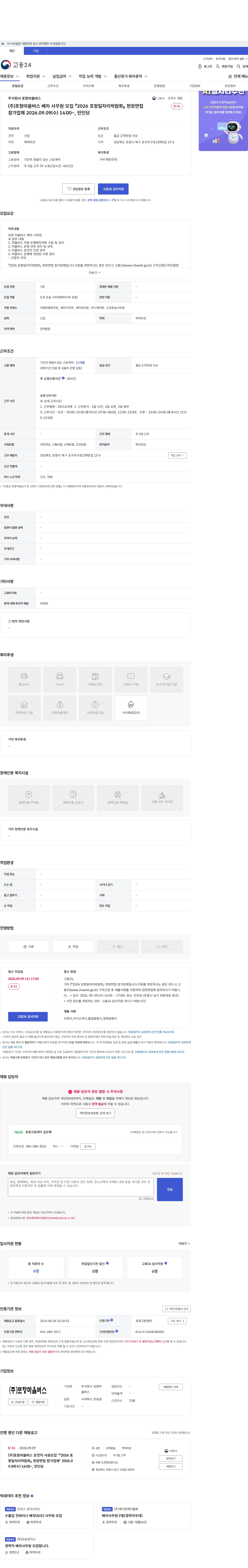
Task: Expand job description with 더보기
Action: pyautogui.click(x=95, y=273)
